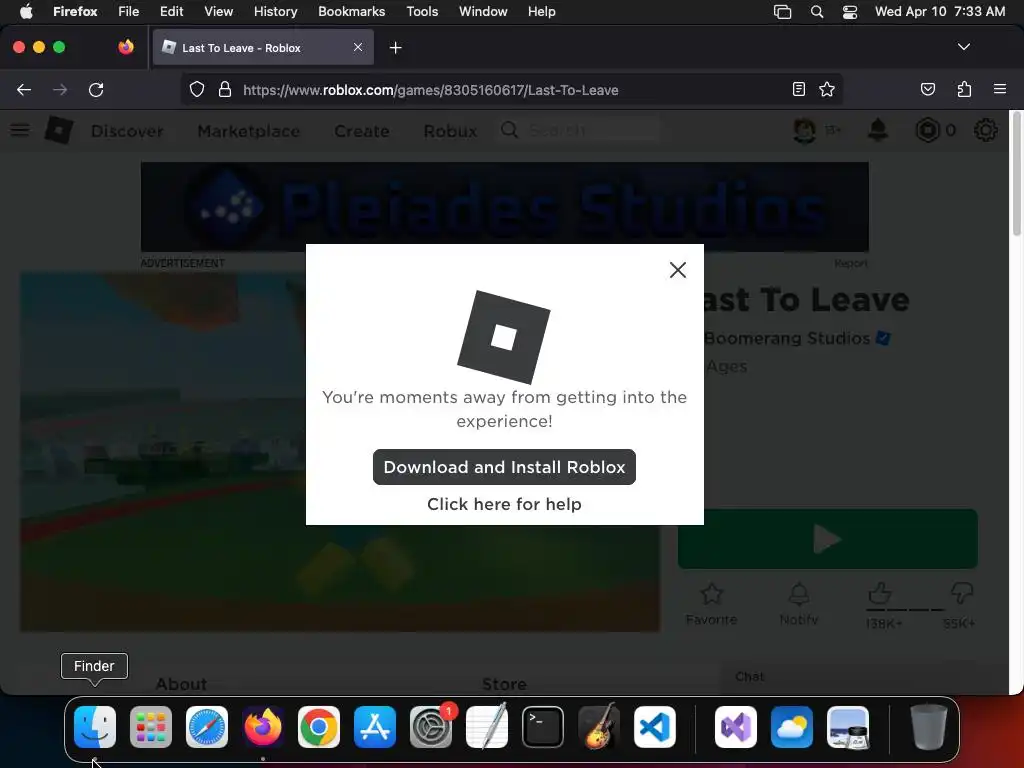Open Firefox application hamburger menu

1000,89
